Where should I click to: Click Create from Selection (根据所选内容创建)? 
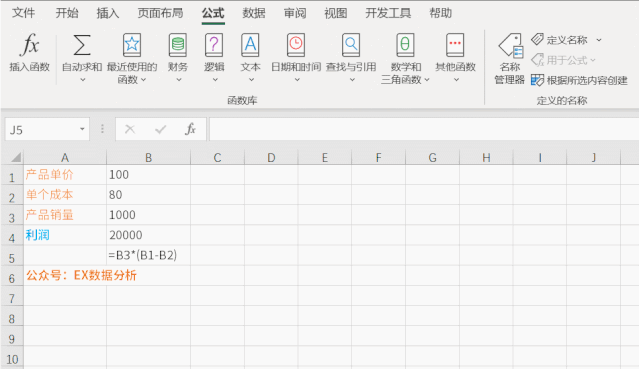click(x=579, y=80)
